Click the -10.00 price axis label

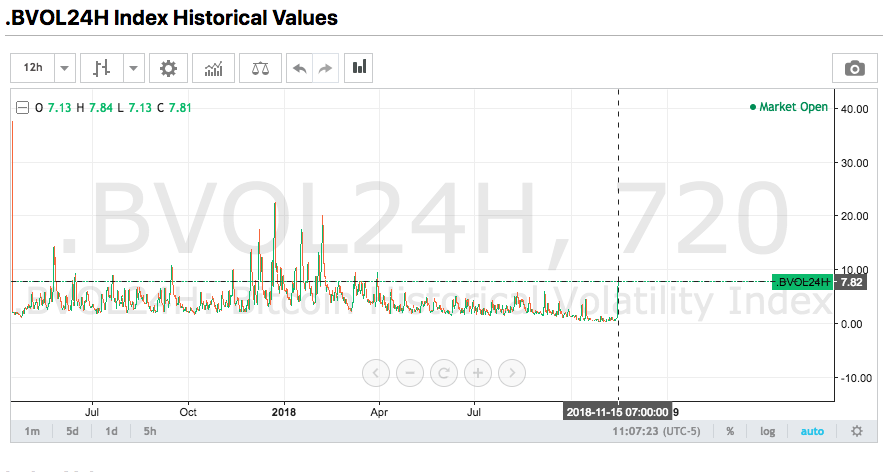point(855,378)
